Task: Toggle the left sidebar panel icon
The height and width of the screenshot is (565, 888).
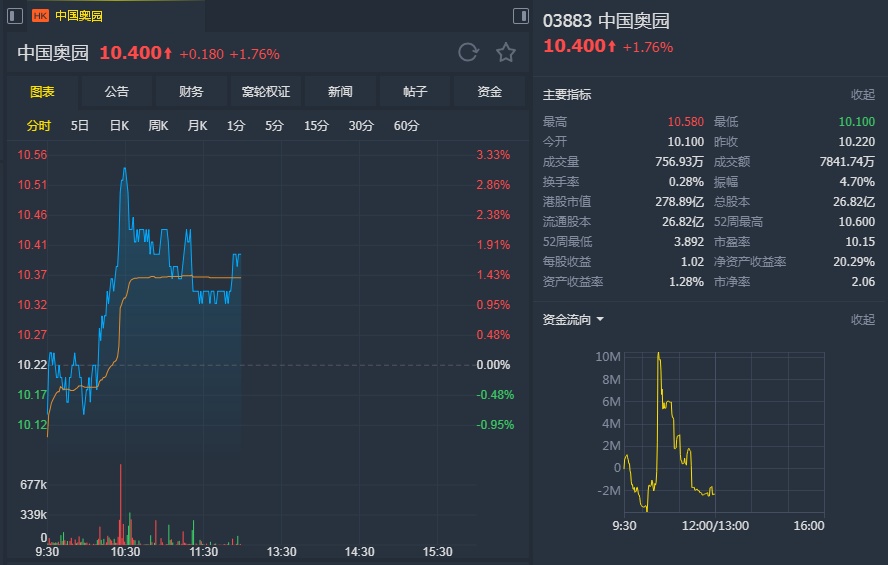Action: [15, 16]
